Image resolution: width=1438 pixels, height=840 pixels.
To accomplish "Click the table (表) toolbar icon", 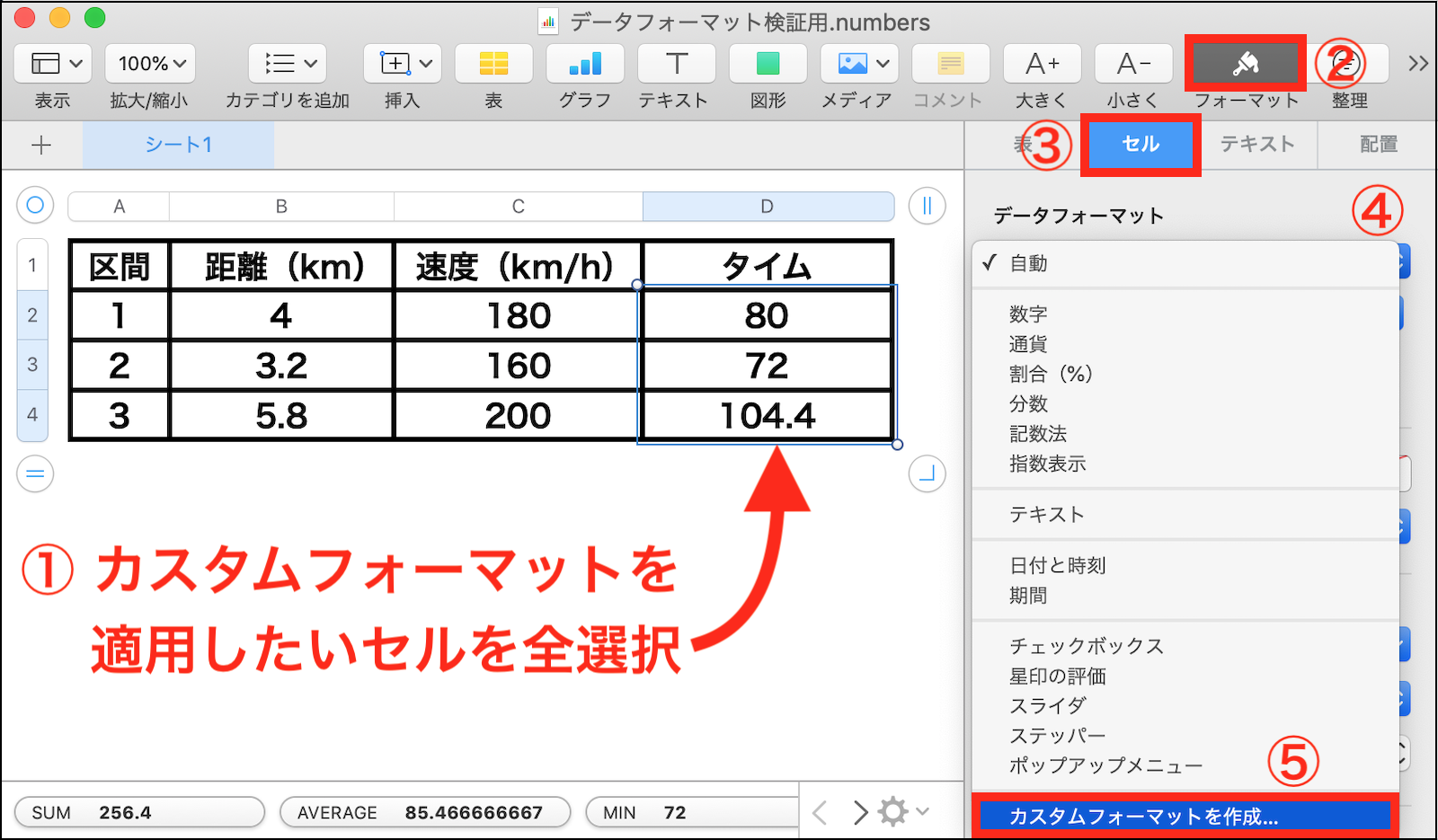I will [x=493, y=64].
